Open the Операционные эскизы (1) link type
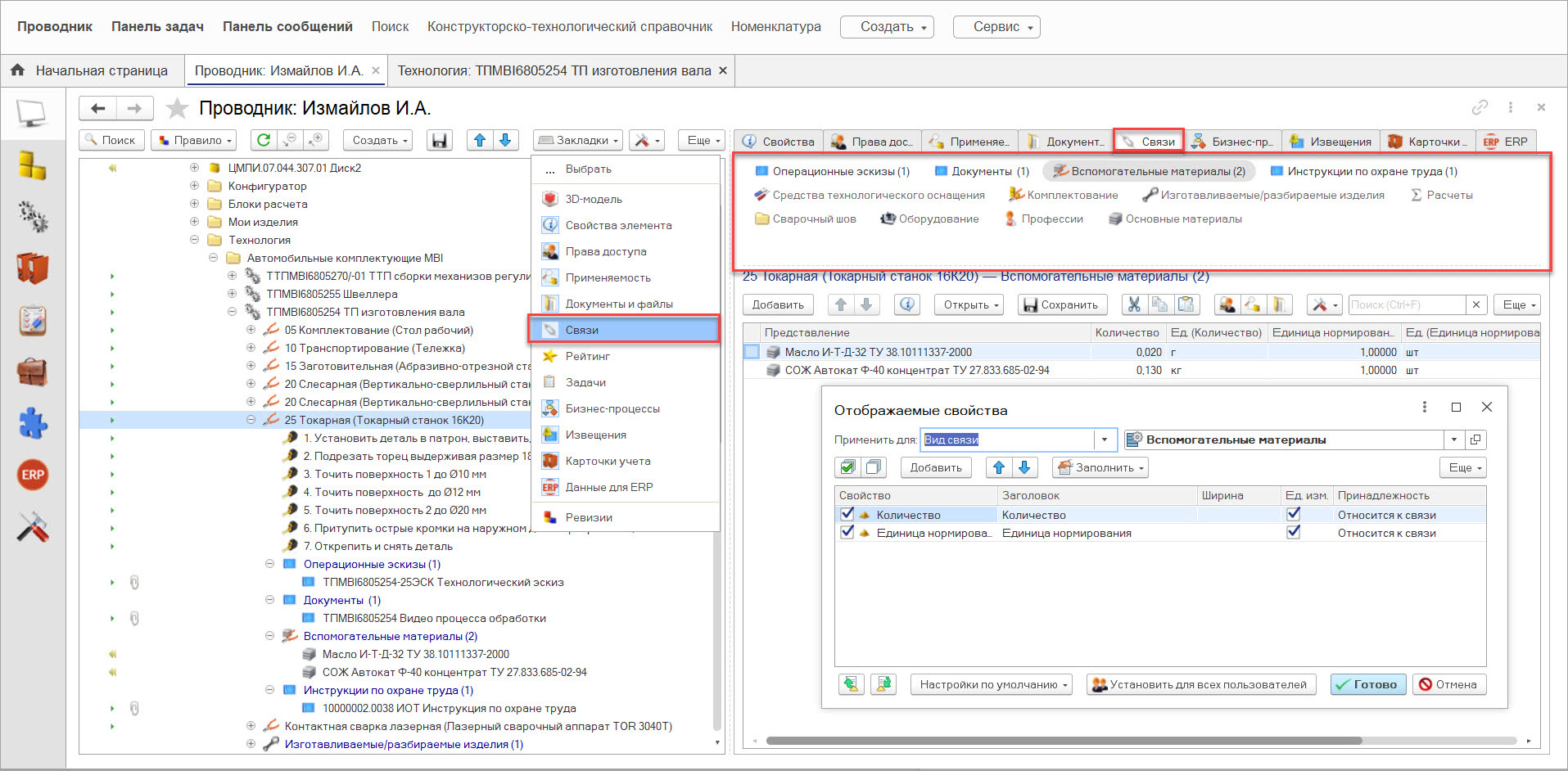1568x771 pixels. coord(832,171)
